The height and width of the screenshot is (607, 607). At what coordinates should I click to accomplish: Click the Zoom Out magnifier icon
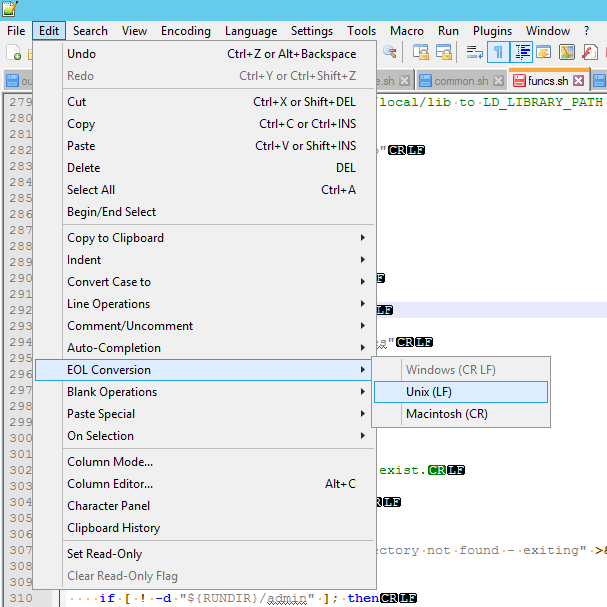389,52
